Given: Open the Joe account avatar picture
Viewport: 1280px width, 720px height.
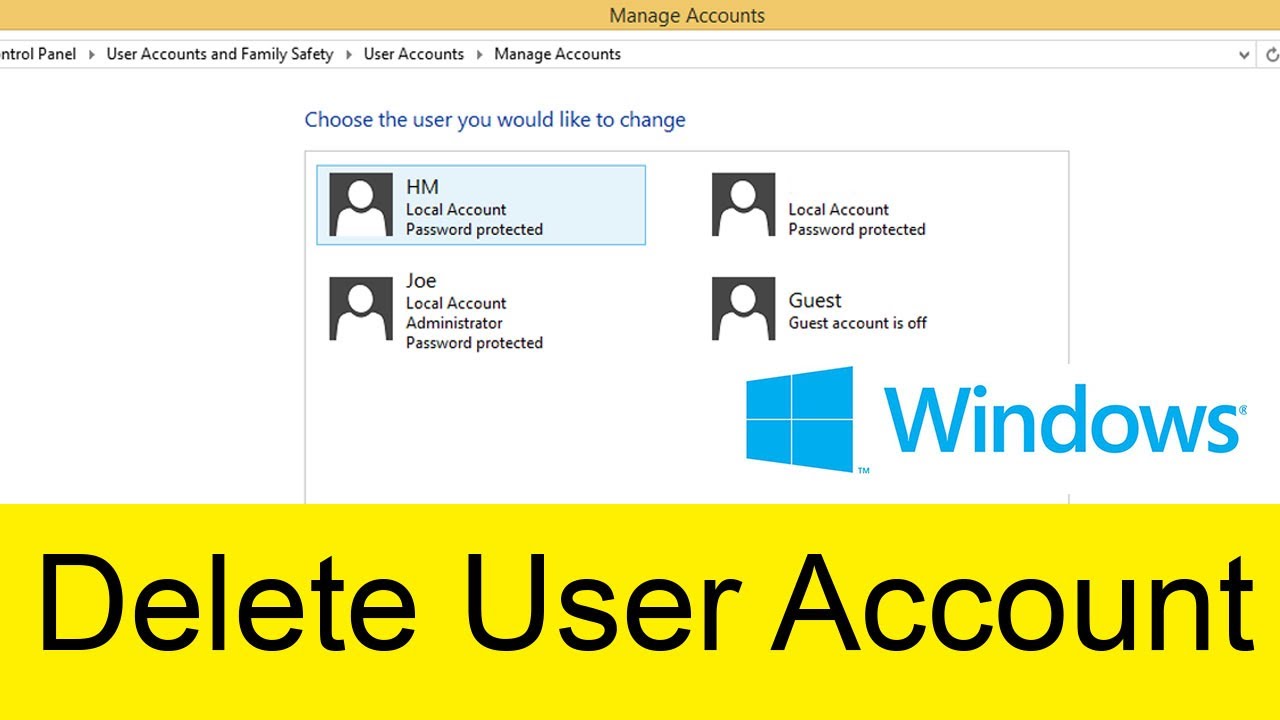Looking at the screenshot, I should [x=361, y=309].
